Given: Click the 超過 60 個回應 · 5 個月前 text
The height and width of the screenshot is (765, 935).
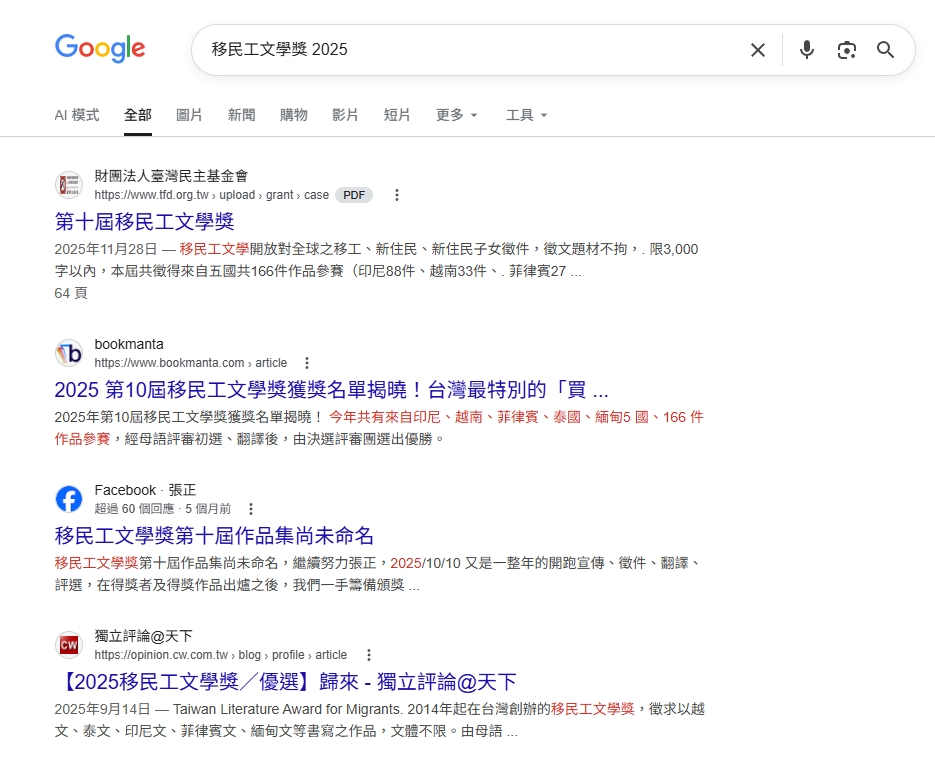Looking at the screenshot, I should coord(163,509).
